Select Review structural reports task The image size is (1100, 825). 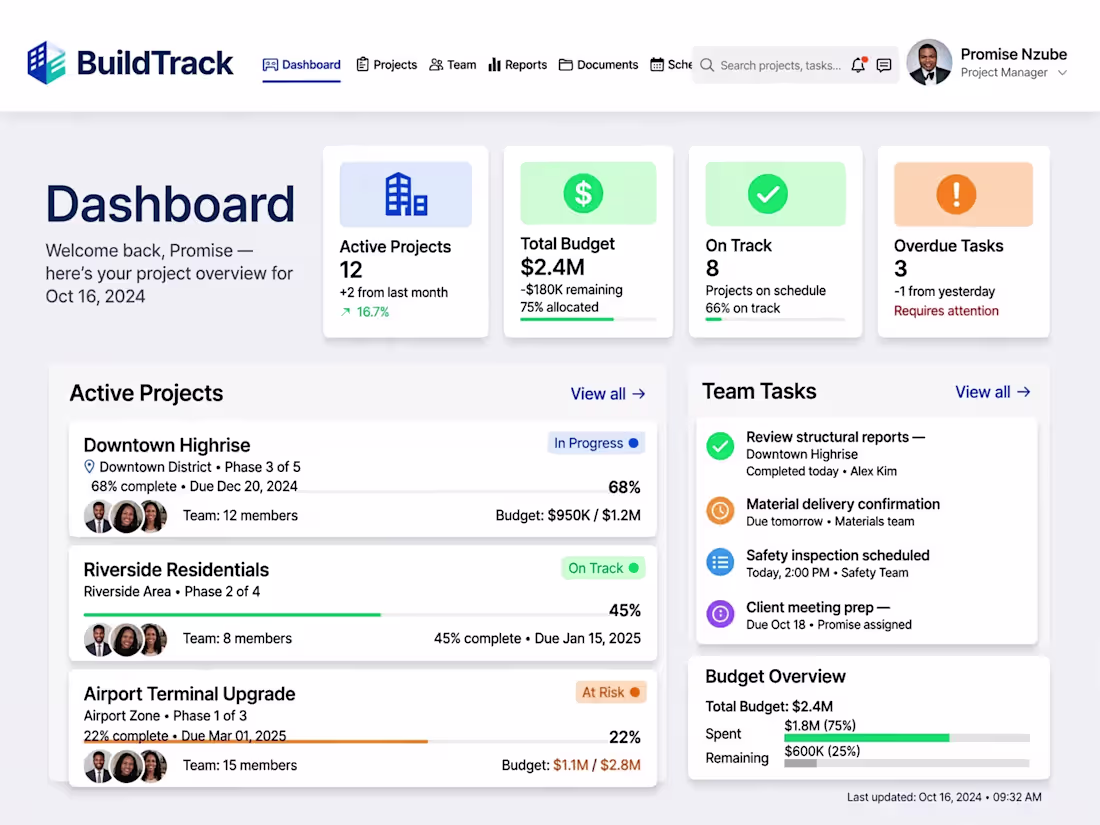pyautogui.click(x=835, y=437)
